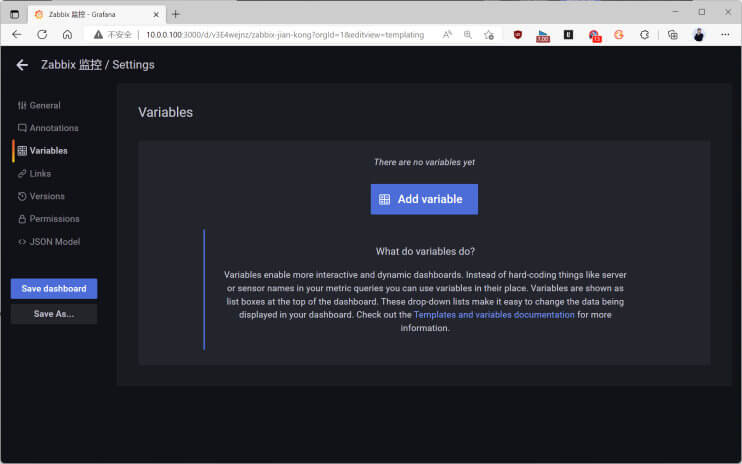
Task: Go back using the Settings arrow
Action: [22, 65]
